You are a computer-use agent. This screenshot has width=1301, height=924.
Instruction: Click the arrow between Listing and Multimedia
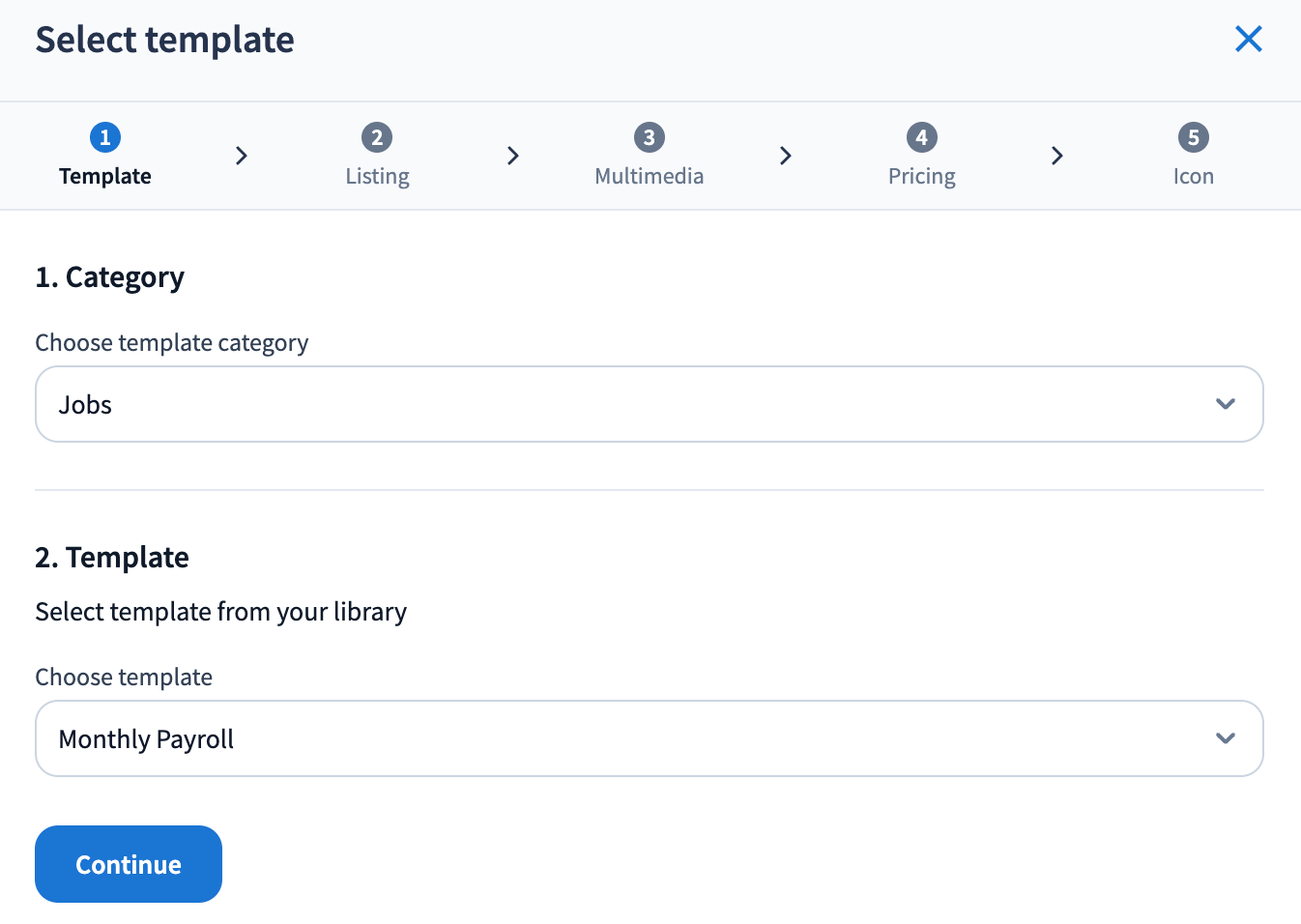coord(513,156)
